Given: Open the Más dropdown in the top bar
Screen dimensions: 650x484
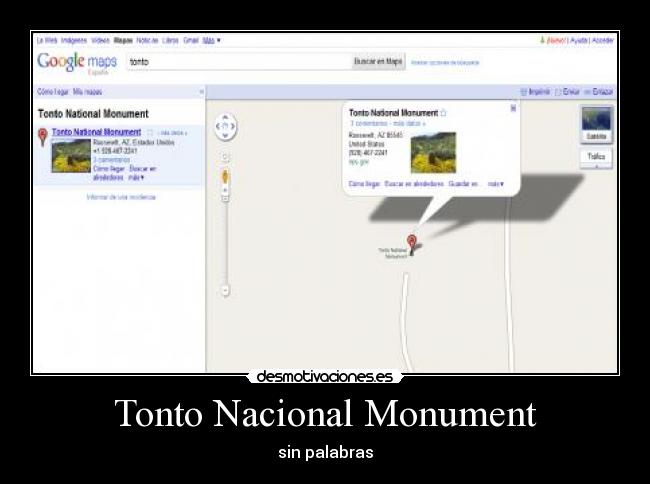Looking at the screenshot, I should point(211,40).
